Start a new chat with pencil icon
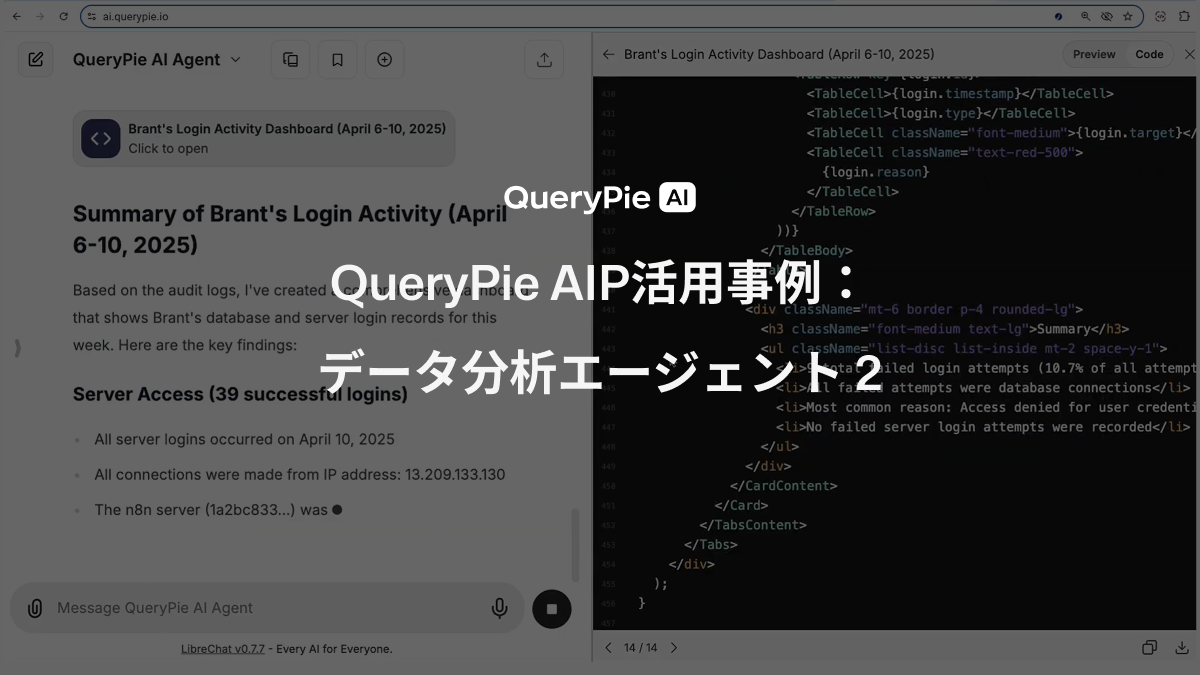This screenshot has width=1200, height=675. [36, 60]
